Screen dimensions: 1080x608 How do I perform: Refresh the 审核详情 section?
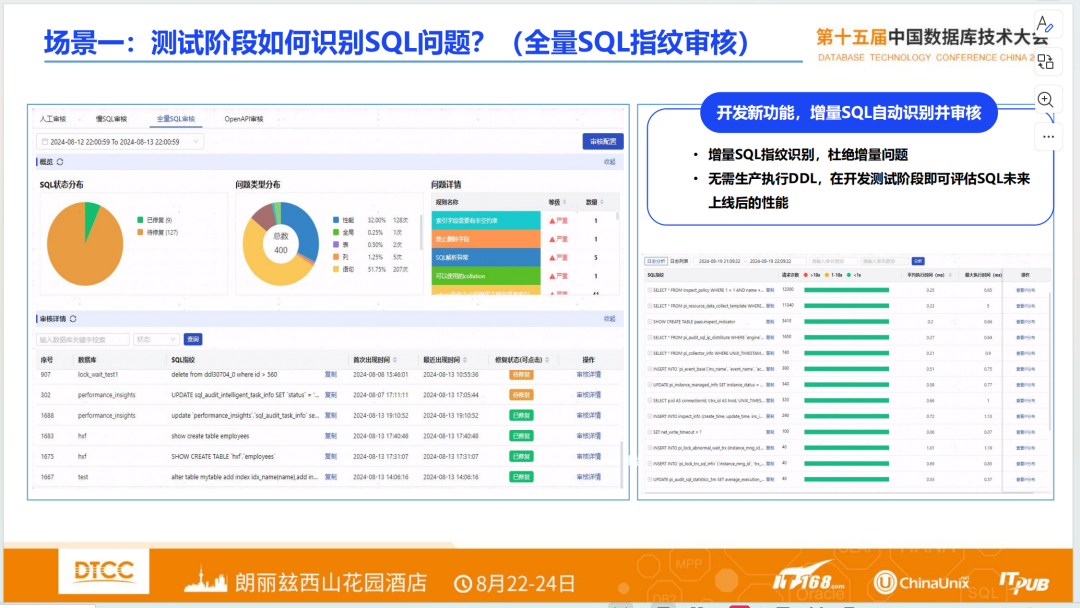73,319
